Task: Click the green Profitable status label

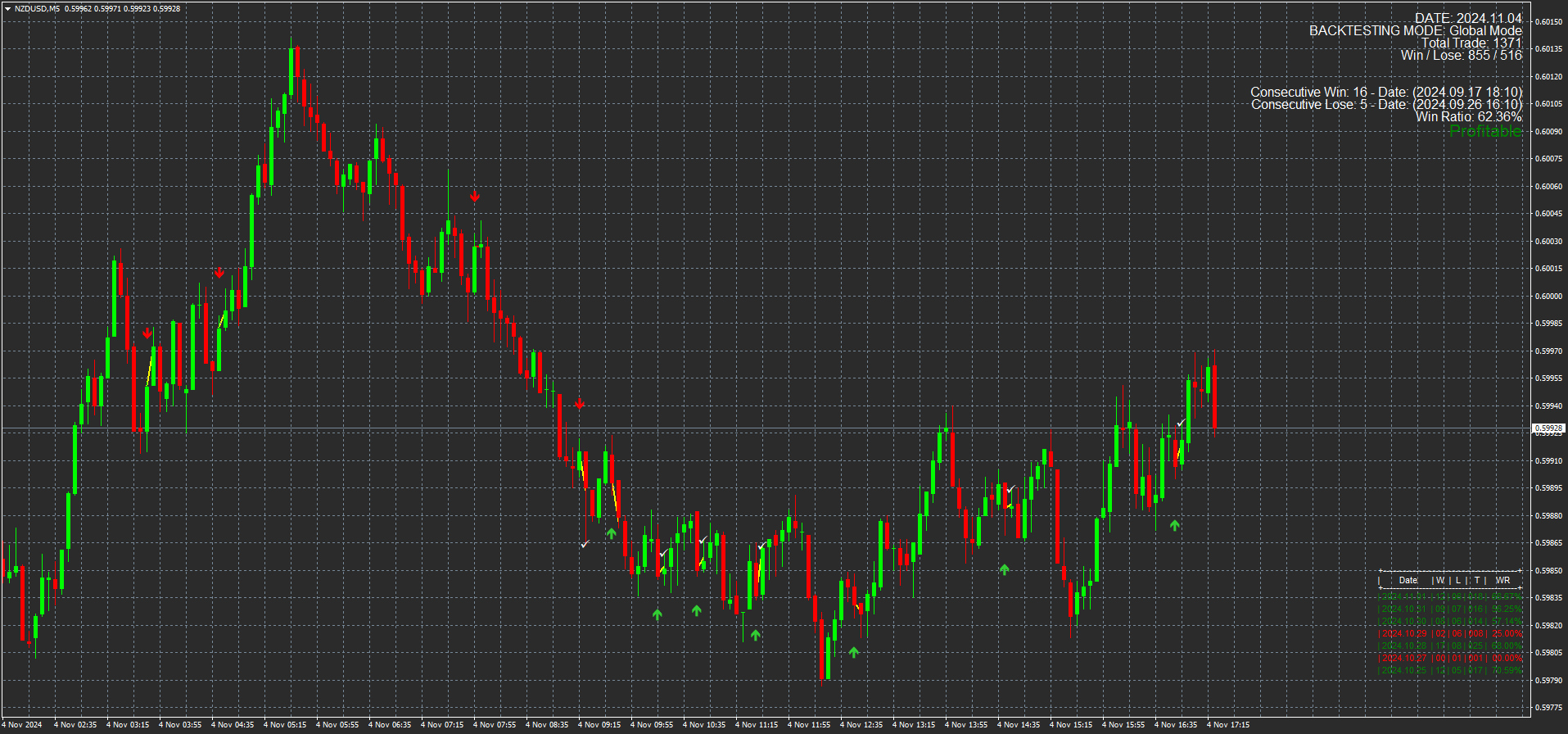Action: click(x=1484, y=132)
